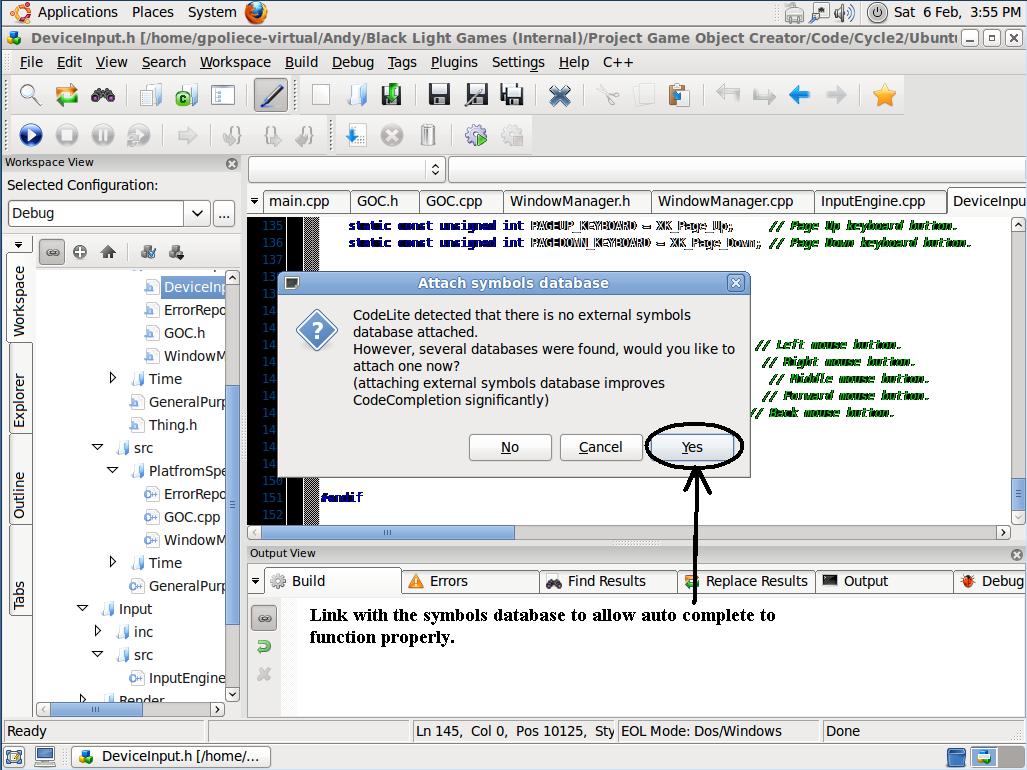Collapse the src folder containing InputEngine
1027x770 pixels.
[x=98, y=654]
